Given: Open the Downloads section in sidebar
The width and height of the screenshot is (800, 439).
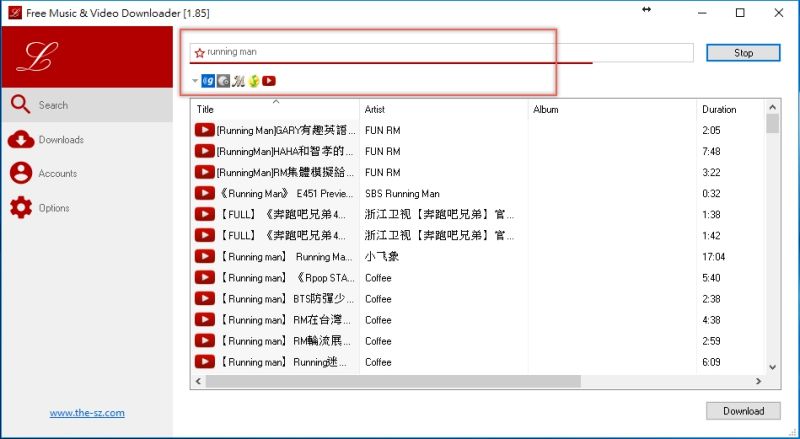Looking at the screenshot, I should [87, 139].
